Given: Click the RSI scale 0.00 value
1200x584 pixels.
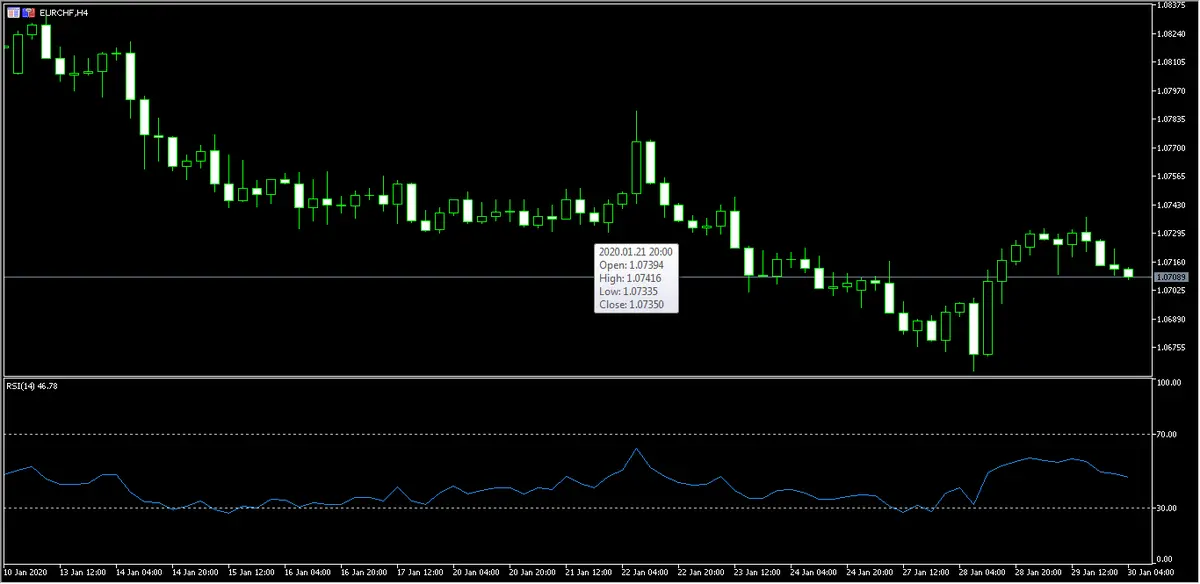Looking at the screenshot, I should click(1166, 558).
